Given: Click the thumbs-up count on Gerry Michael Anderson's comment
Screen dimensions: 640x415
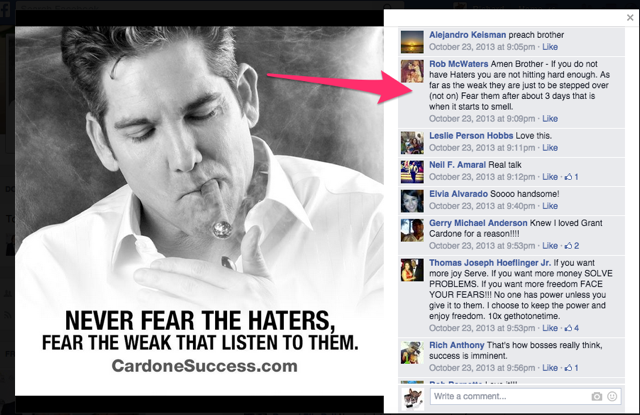Looking at the screenshot, I should 572,246.
